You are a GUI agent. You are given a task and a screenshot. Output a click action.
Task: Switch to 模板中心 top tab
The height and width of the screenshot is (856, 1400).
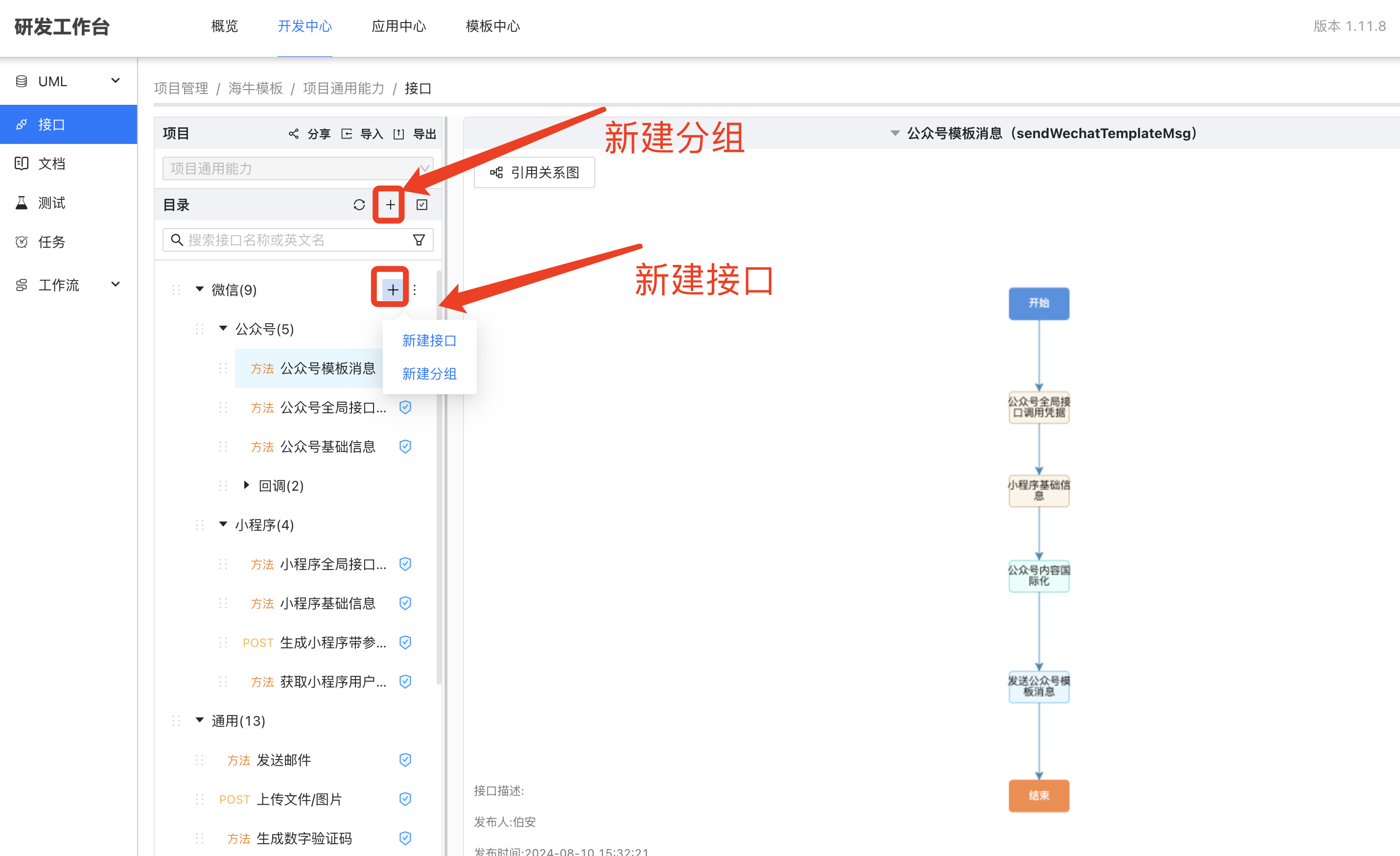point(492,26)
